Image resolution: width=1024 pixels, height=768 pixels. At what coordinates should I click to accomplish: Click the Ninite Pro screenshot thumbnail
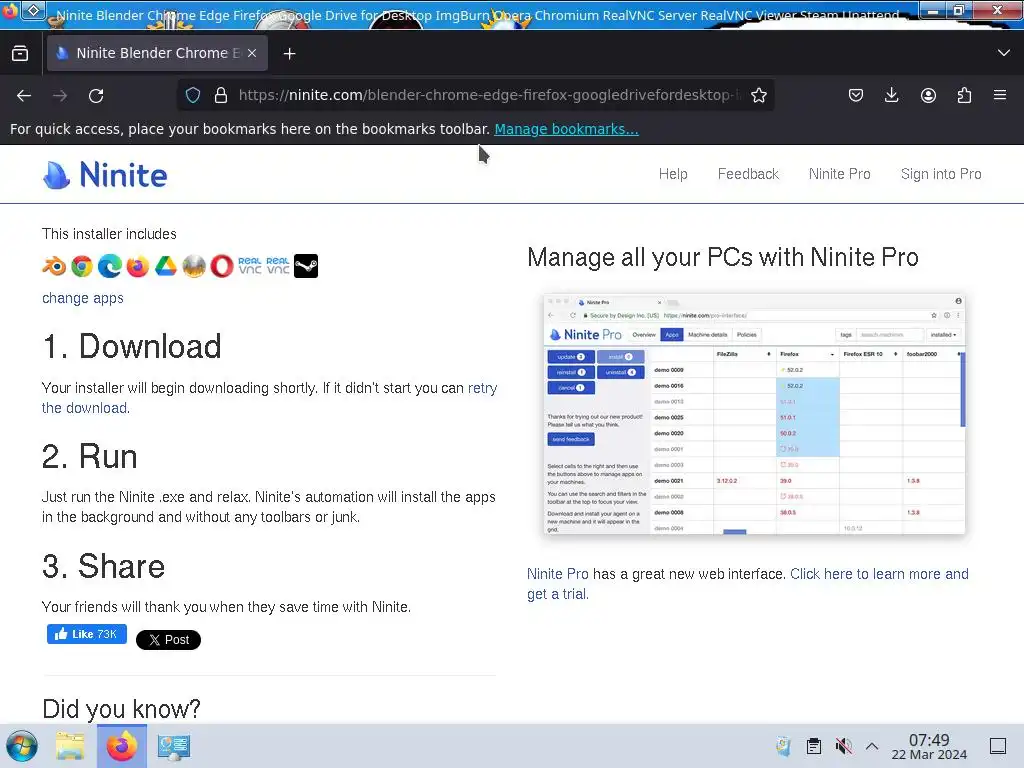(x=754, y=414)
